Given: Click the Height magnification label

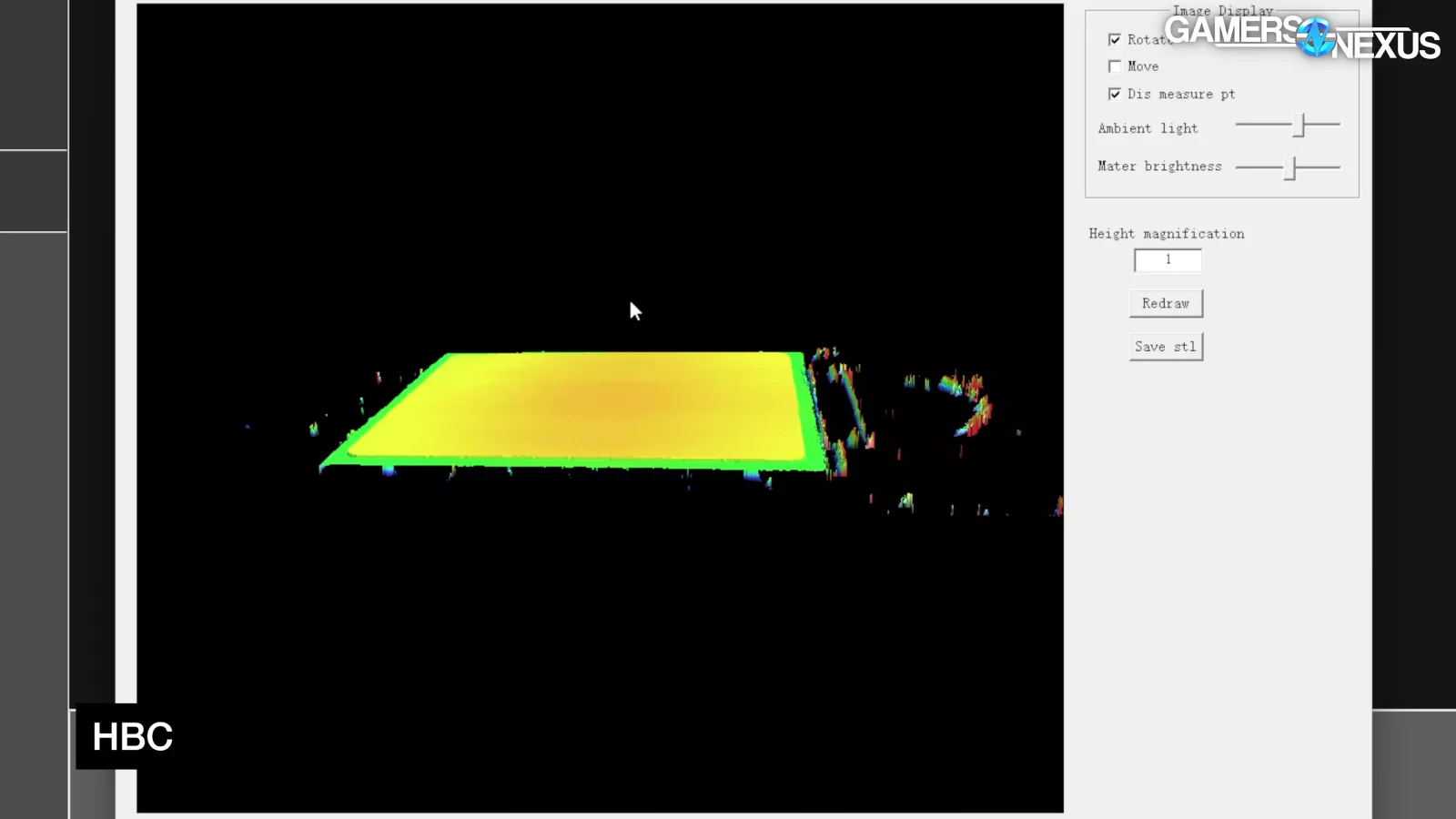Looking at the screenshot, I should 1166,234.
